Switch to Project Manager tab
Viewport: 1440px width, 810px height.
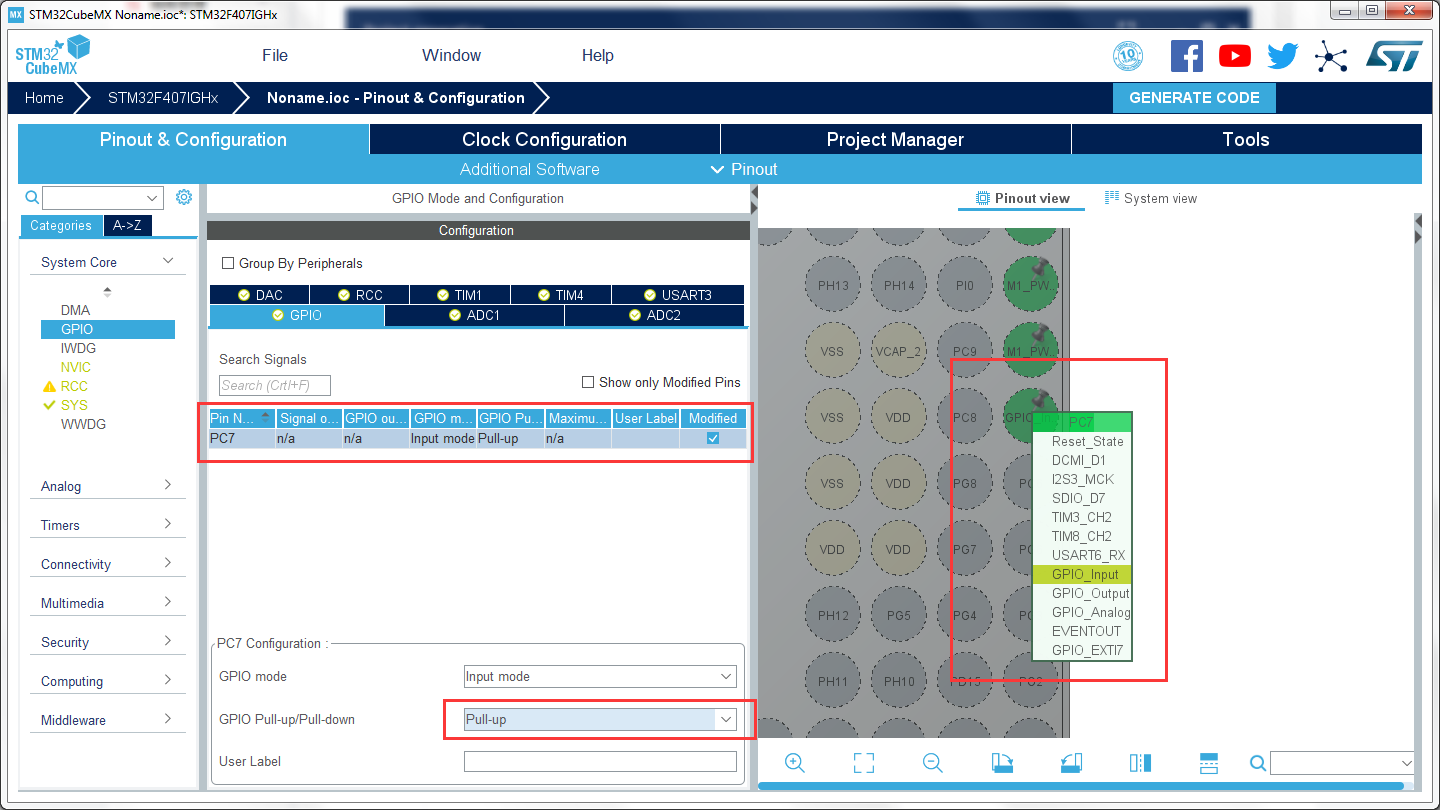(895, 139)
